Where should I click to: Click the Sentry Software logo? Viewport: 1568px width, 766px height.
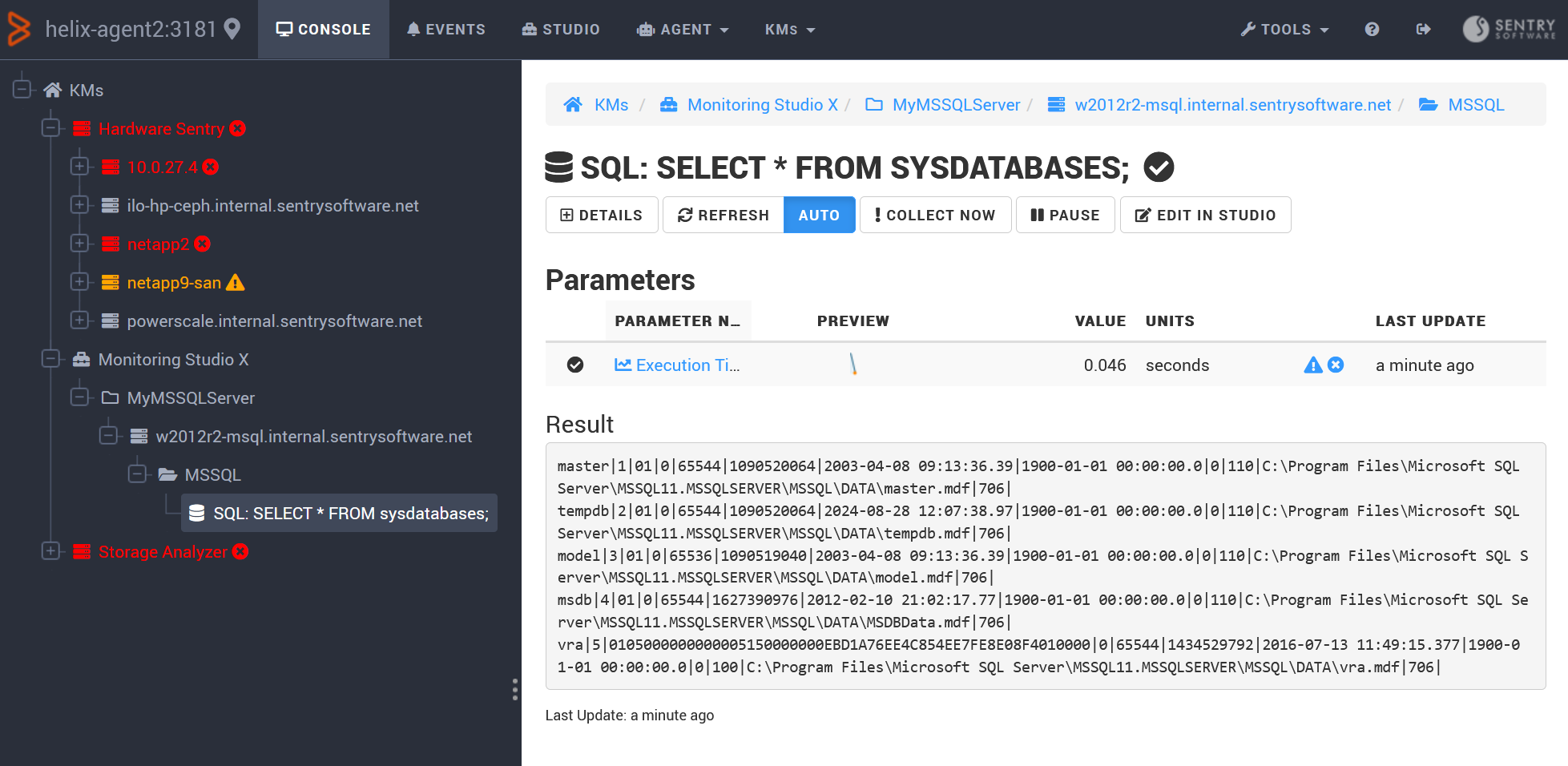coord(1509,29)
